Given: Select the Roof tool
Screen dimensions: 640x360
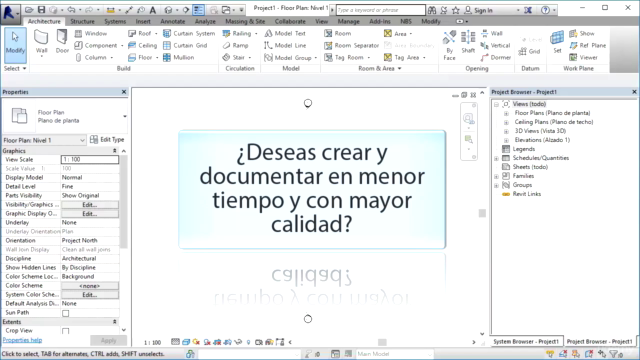Looking at the screenshot, I should pos(140,33).
